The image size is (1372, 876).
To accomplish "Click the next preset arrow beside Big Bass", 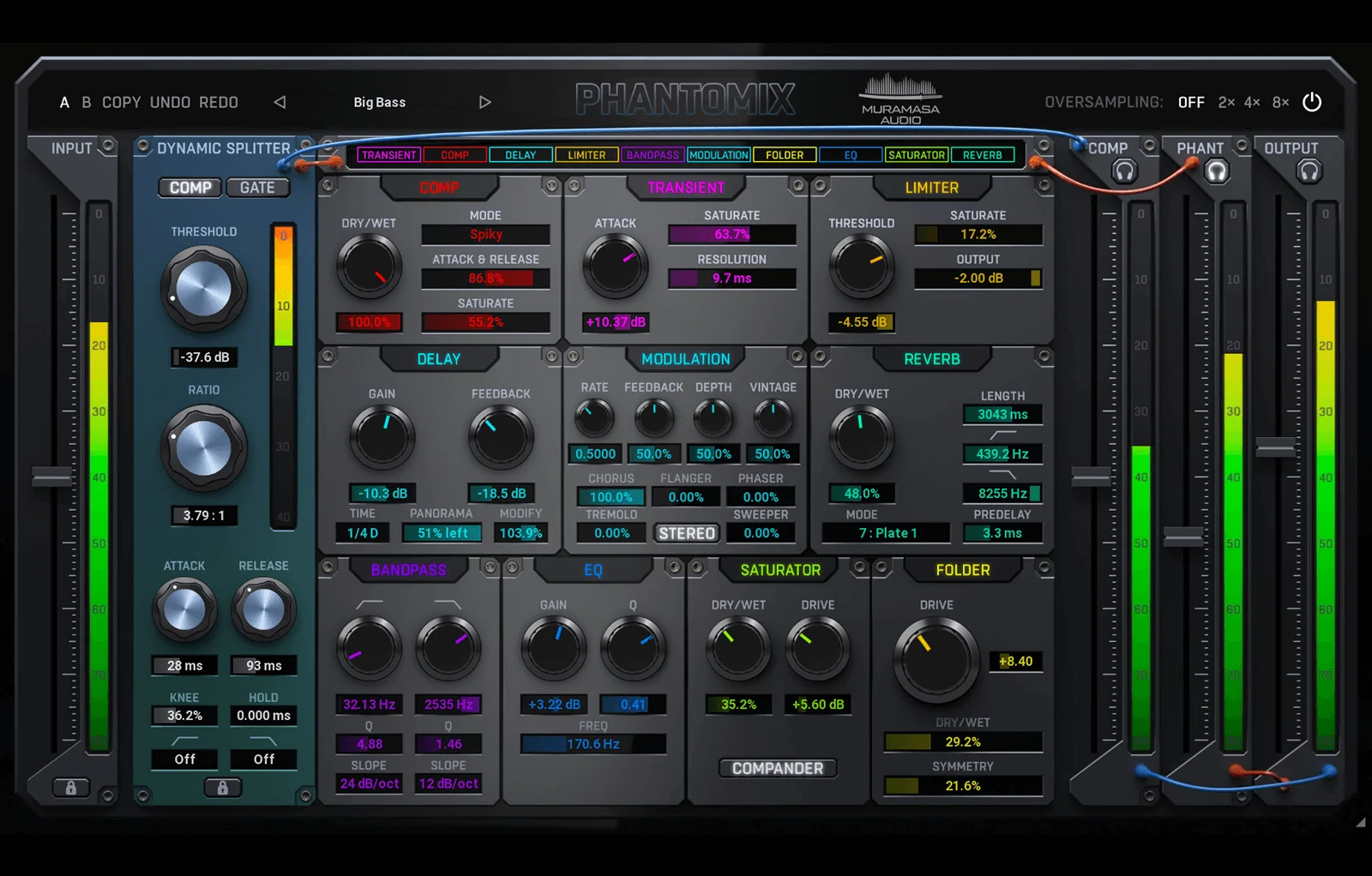I will pyautogui.click(x=485, y=102).
